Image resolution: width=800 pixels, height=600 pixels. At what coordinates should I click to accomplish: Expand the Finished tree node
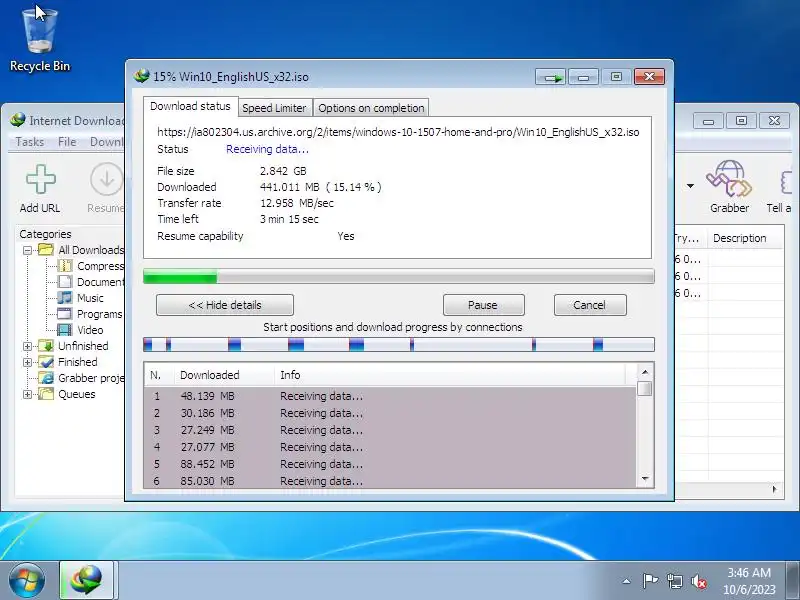(28, 362)
